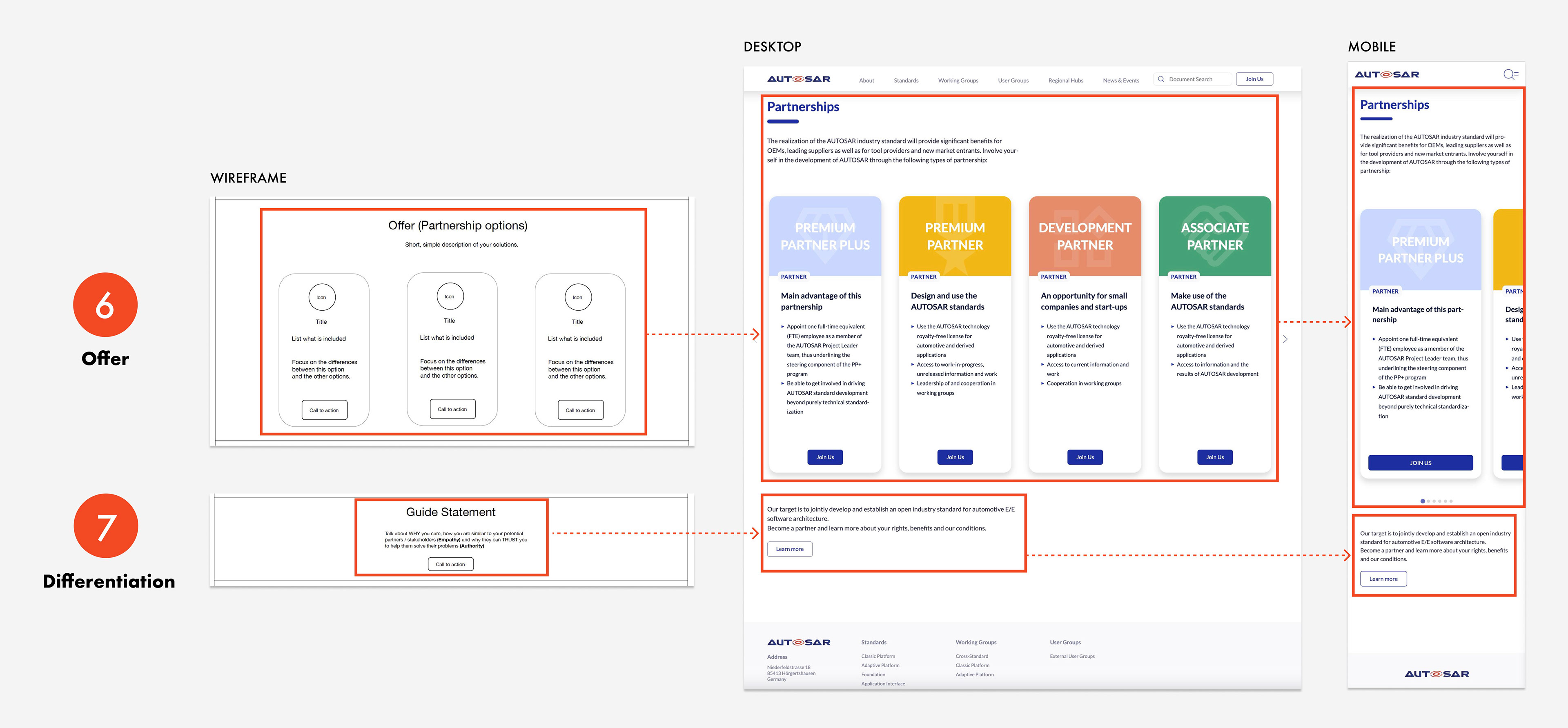Open the About menu item
Image resolution: width=1568 pixels, height=728 pixels.
click(x=866, y=80)
